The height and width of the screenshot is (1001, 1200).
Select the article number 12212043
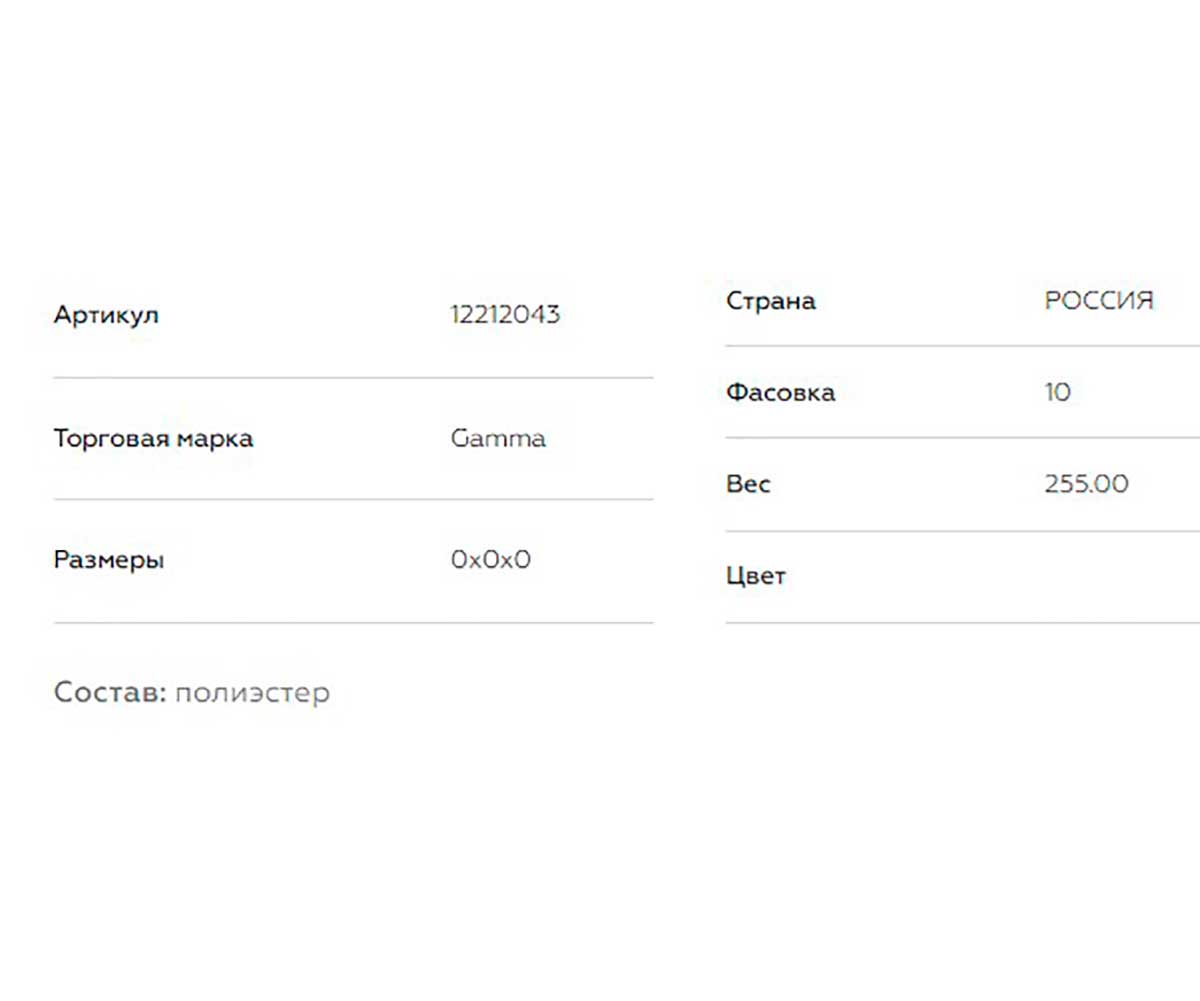tap(505, 315)
